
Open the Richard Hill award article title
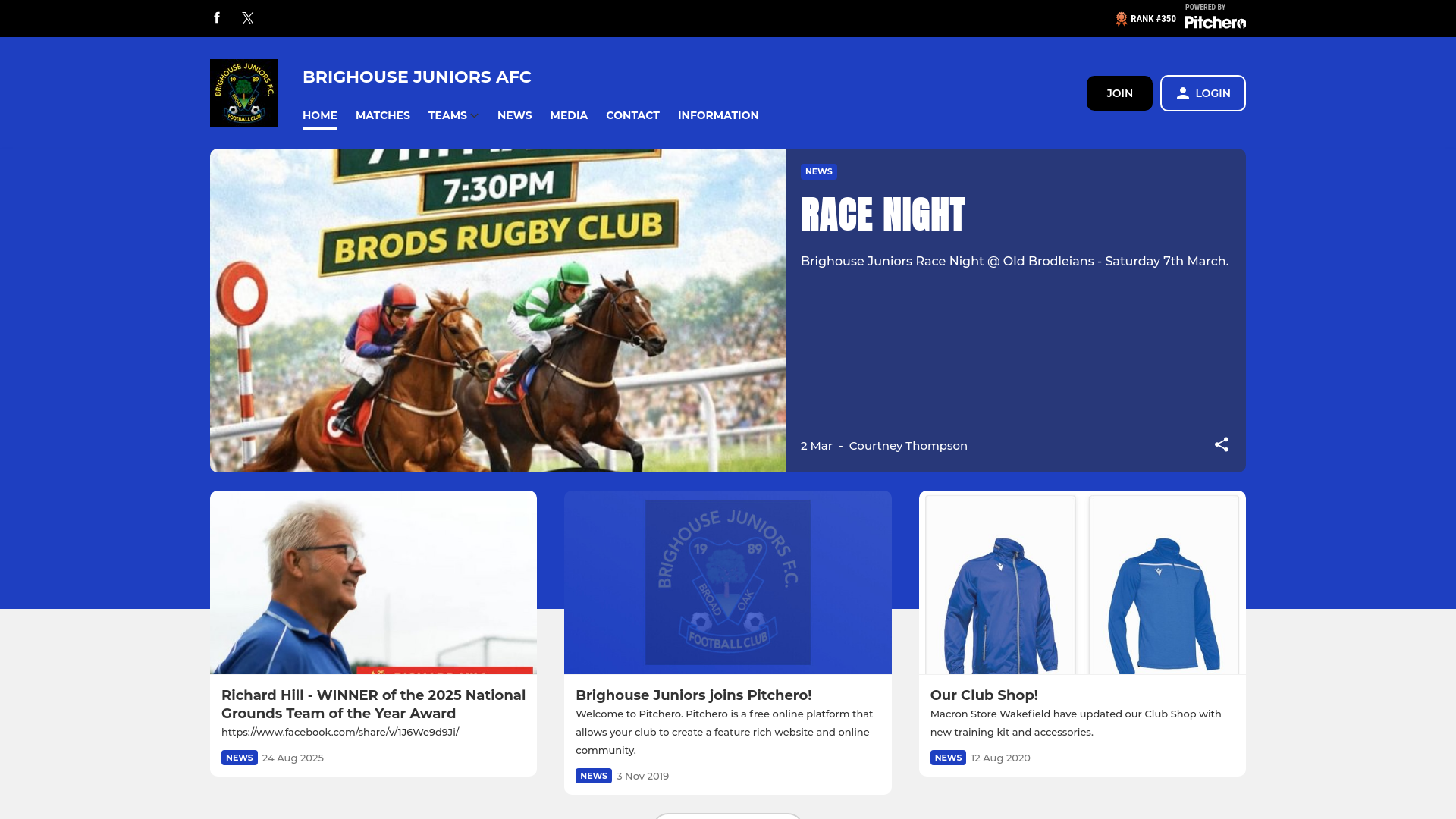click(374, 704)
